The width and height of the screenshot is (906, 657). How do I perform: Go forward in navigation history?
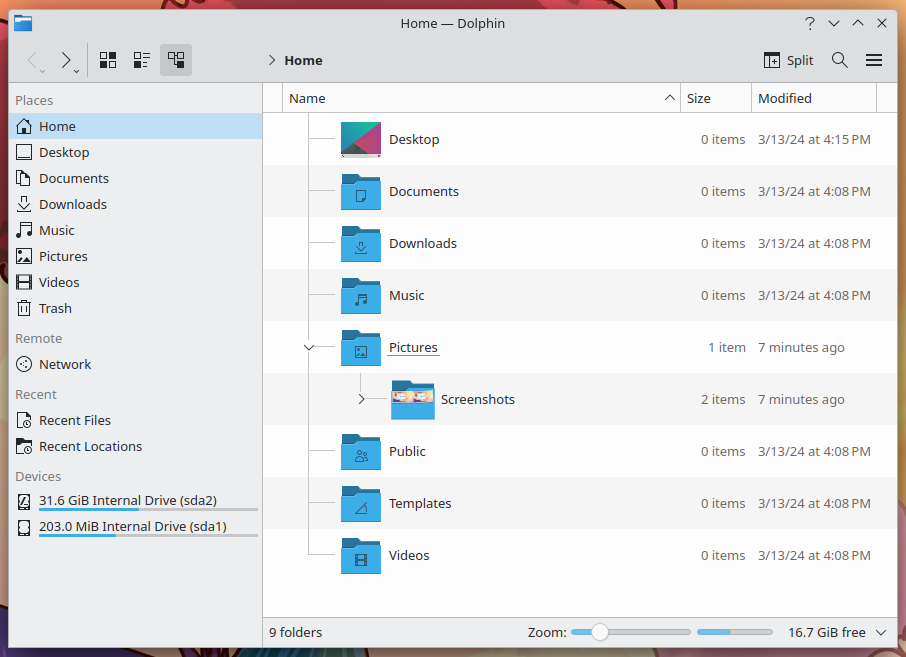tap(66, 60)
